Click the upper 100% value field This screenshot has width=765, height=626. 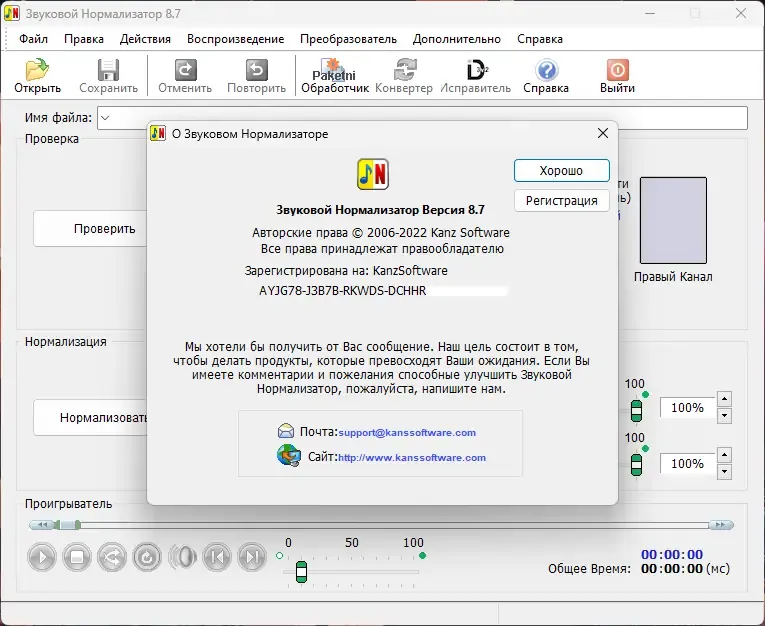click(687, 408)
